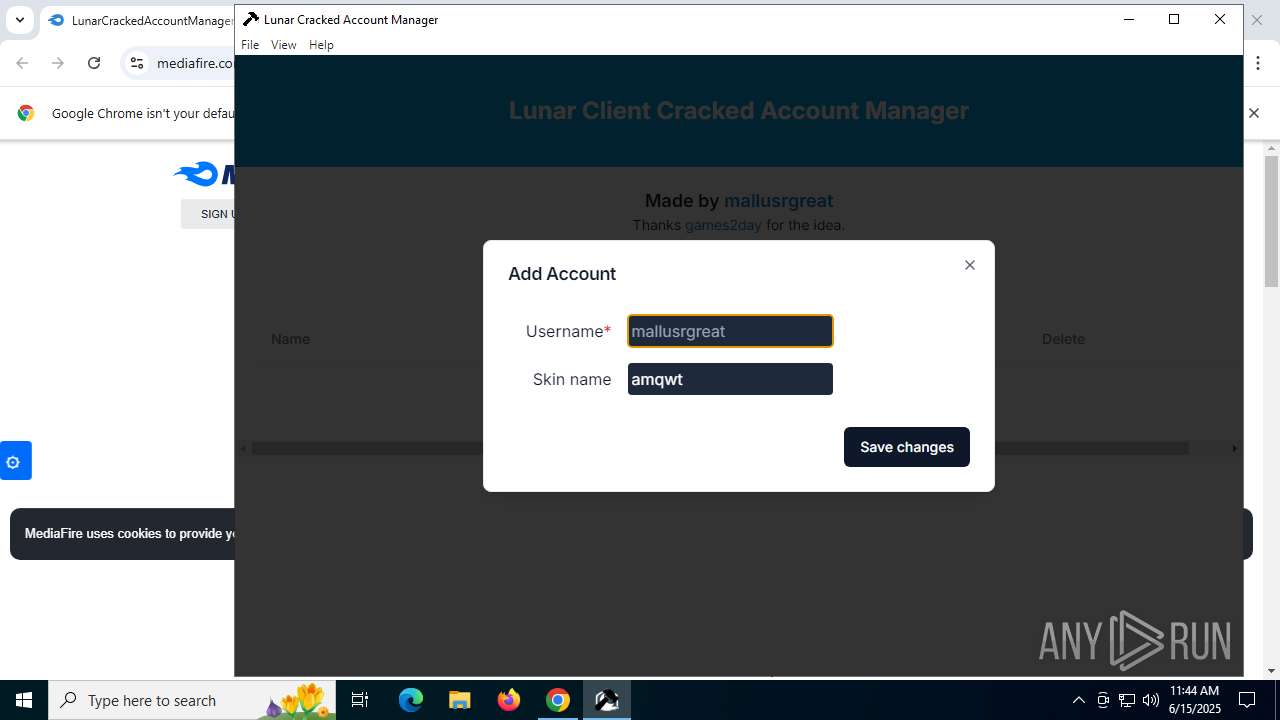Save changes in Add Account dialog

click(x=907, y=447)
